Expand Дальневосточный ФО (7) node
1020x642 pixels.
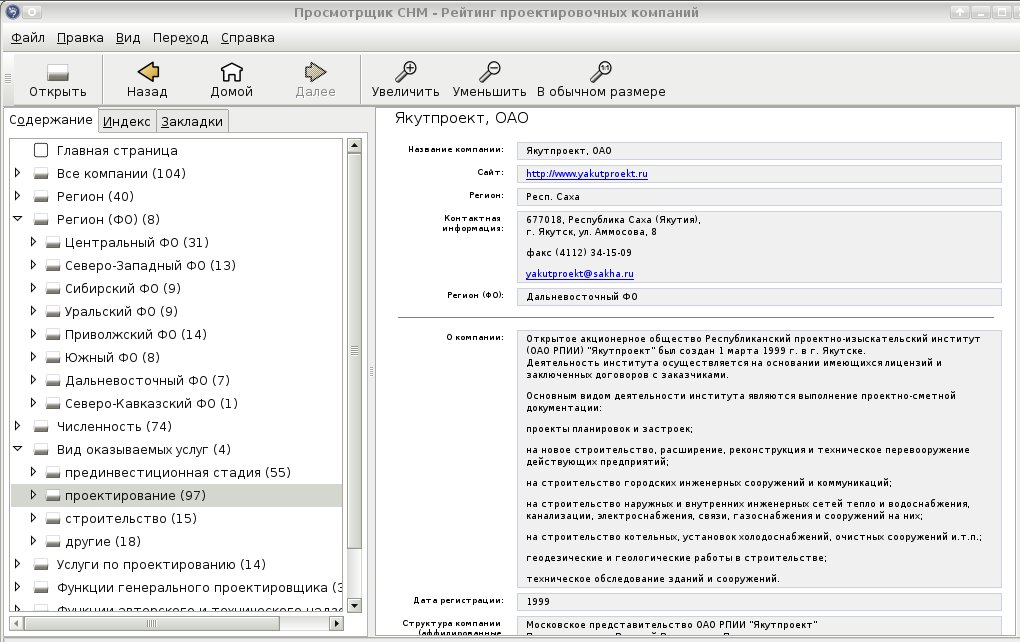coord(33,380)
